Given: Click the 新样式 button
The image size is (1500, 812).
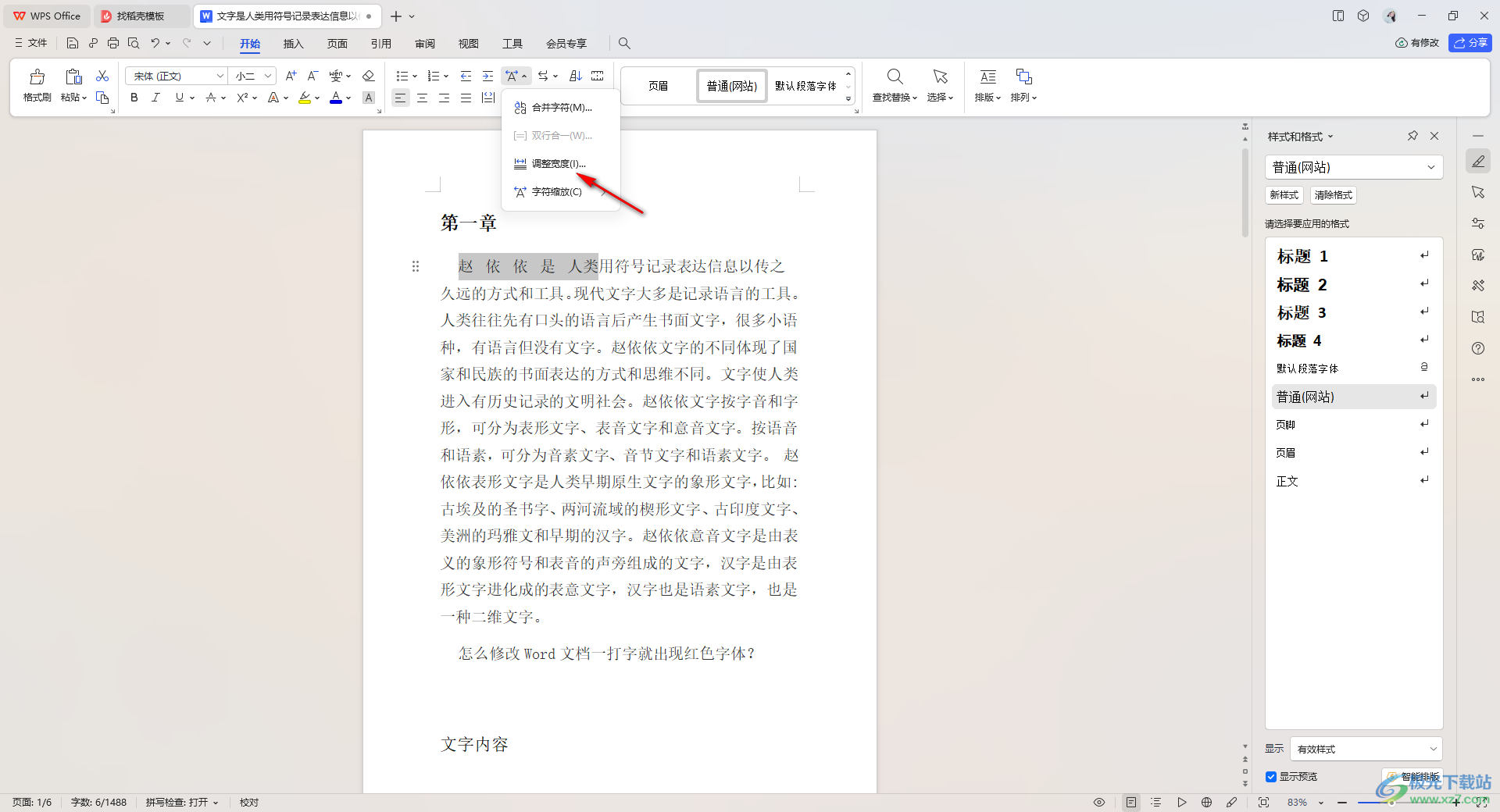Looking at the screenshot, I should pos(1284,195).
